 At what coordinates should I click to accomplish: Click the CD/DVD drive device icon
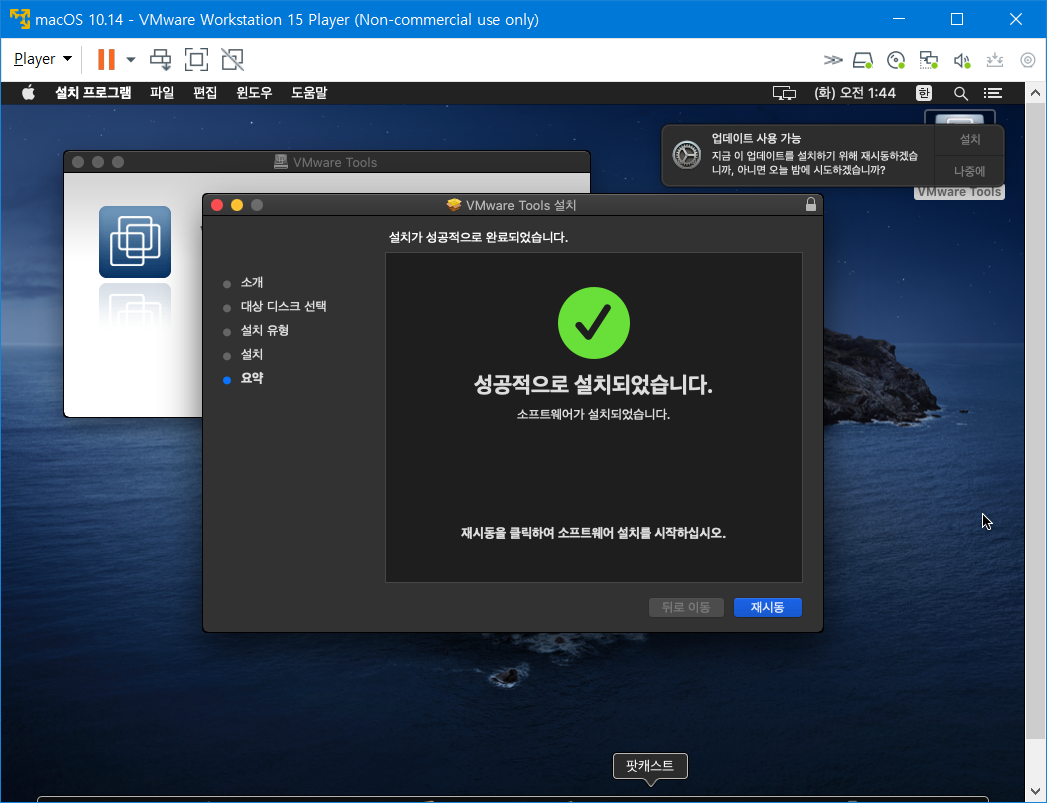point(895,60)
